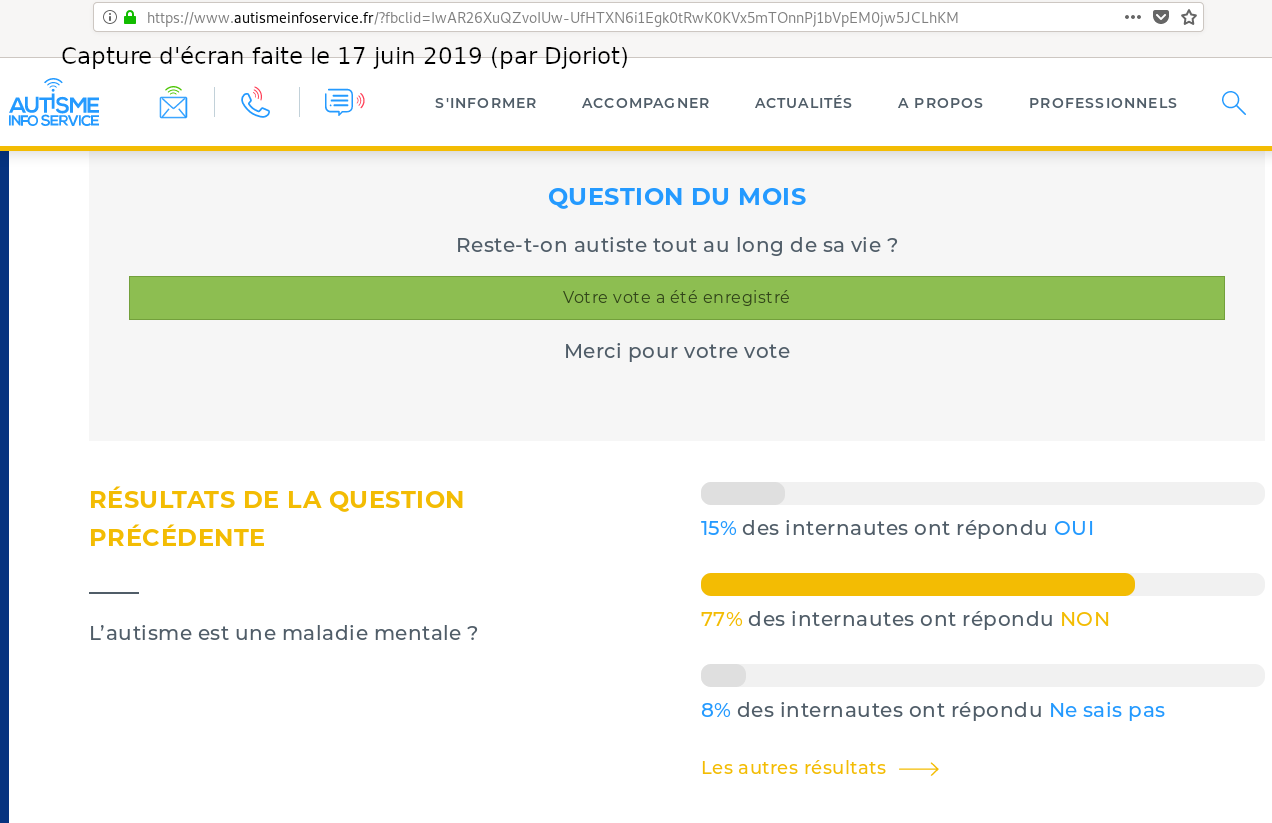The height and width of the screenshot is (823, 1272).
Task: Show site information icon in address bar
Action: (110, 17)
